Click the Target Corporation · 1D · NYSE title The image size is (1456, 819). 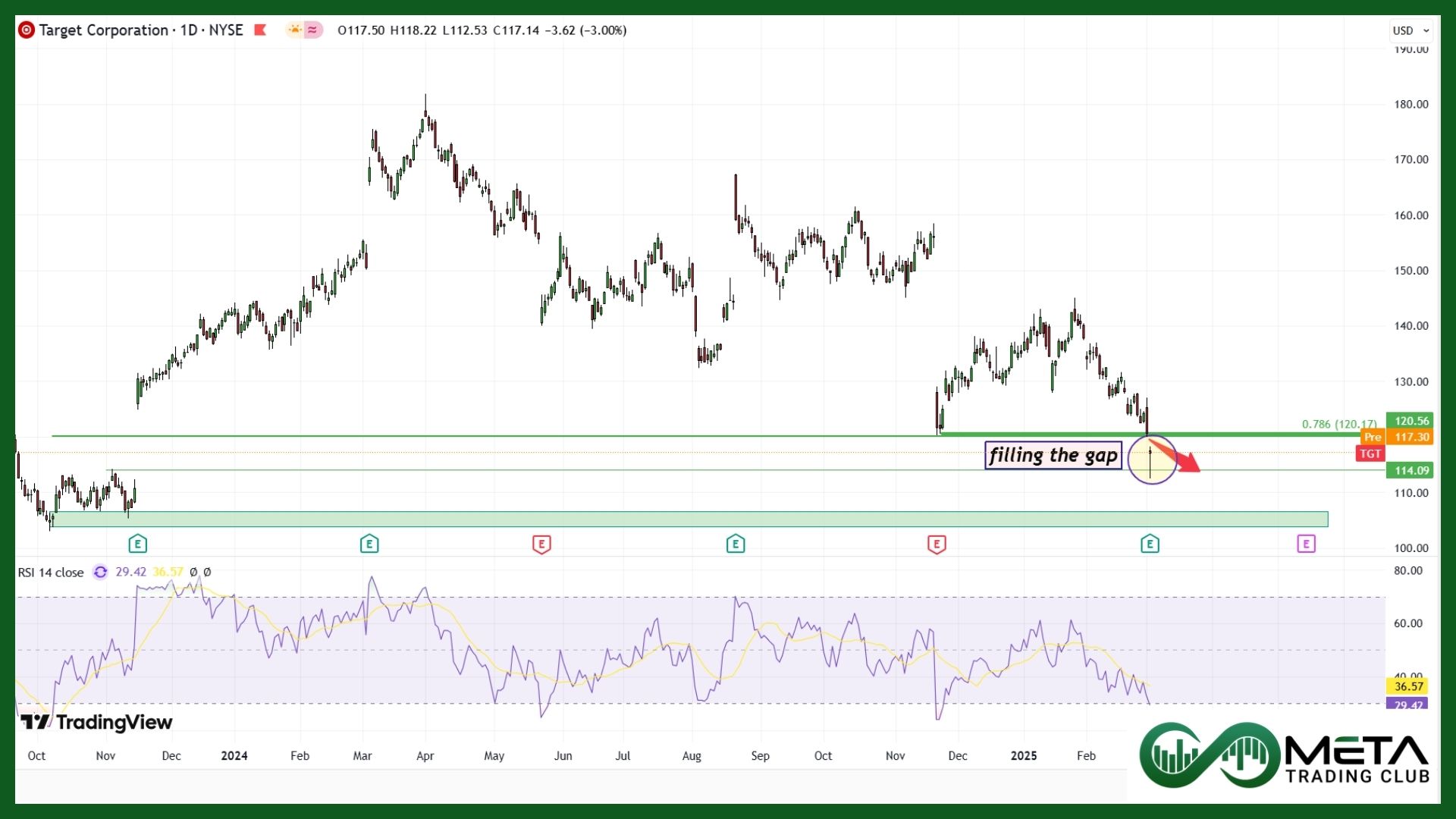141,30
